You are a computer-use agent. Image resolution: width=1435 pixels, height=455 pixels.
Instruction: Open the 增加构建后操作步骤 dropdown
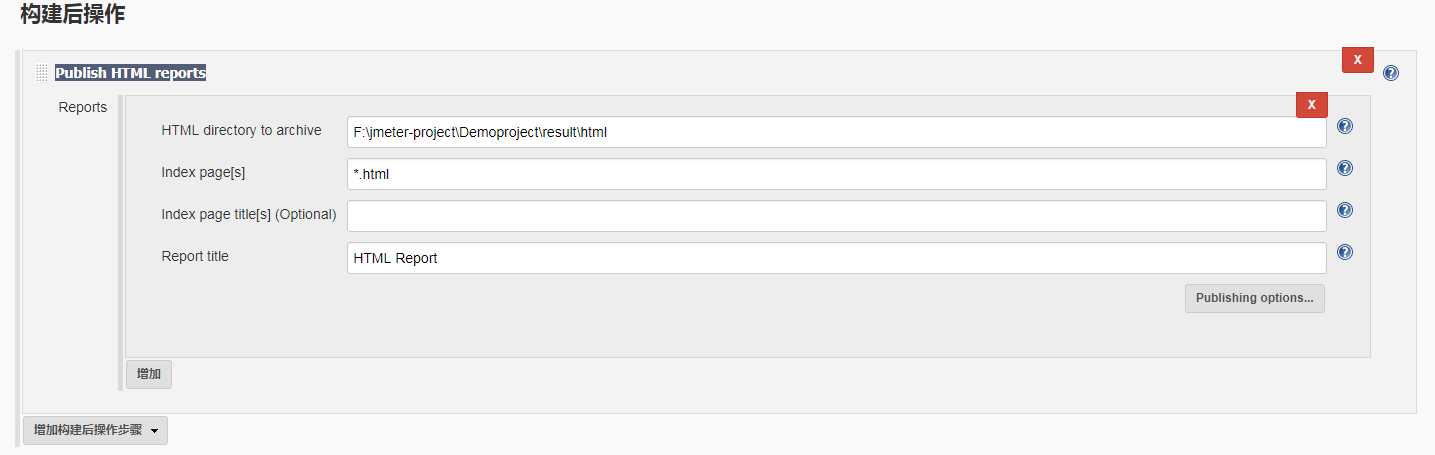[x=95, y=431]
